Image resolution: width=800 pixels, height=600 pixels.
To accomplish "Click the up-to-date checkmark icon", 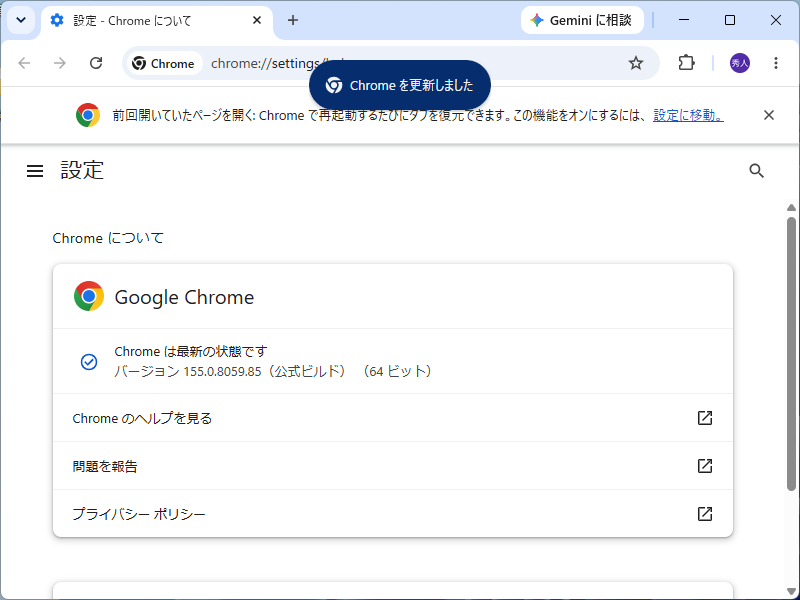I will (x=89, y=362).
